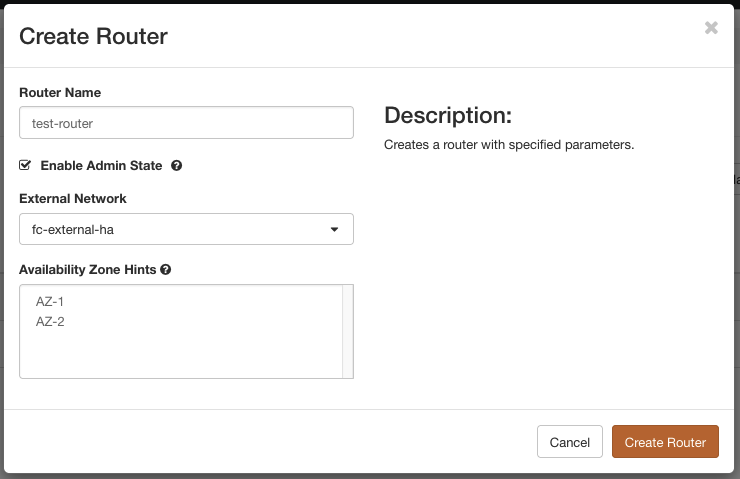Toggle the Enable Admin State checkbox
Viewport: 740px width, 479px height.
point(26,165)
